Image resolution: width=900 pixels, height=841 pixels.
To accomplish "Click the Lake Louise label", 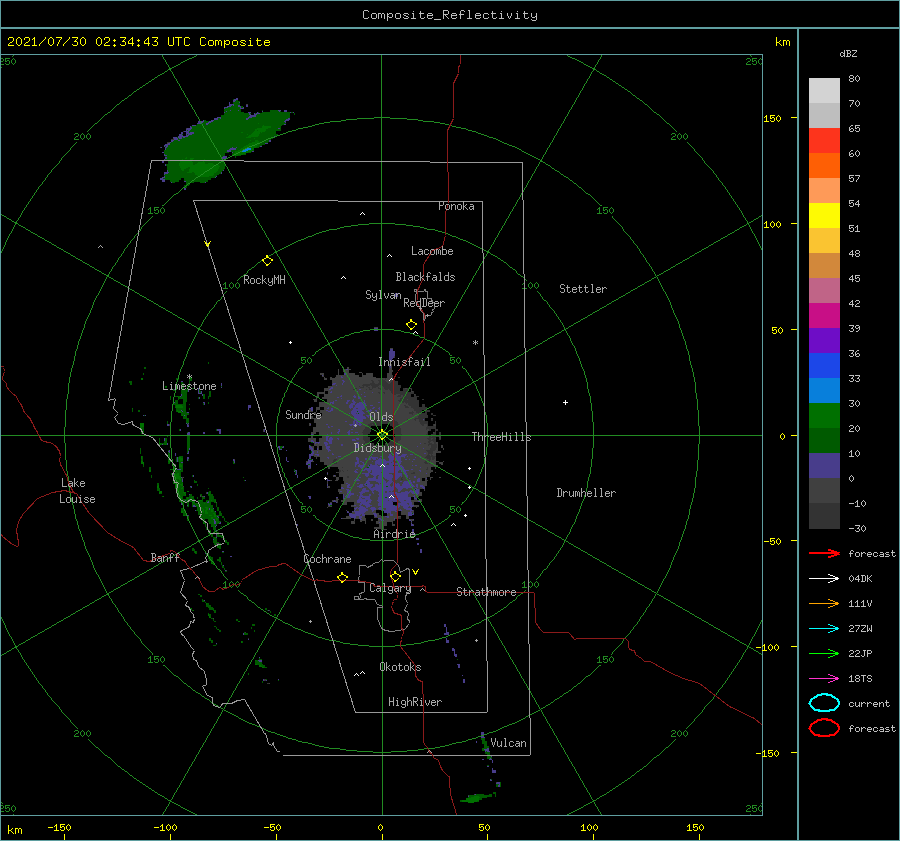I will pyautogui.click(x=77, y=491).
